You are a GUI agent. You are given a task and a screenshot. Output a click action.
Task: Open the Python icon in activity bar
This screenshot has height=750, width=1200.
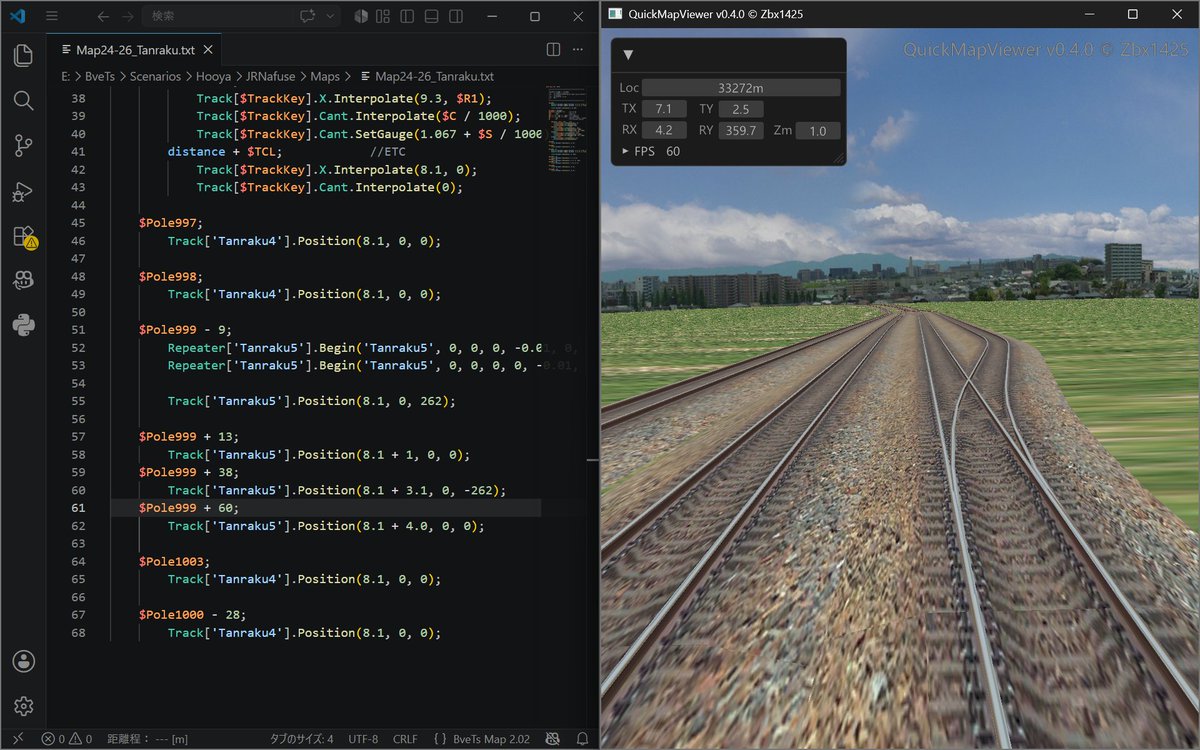coord(23,325)
